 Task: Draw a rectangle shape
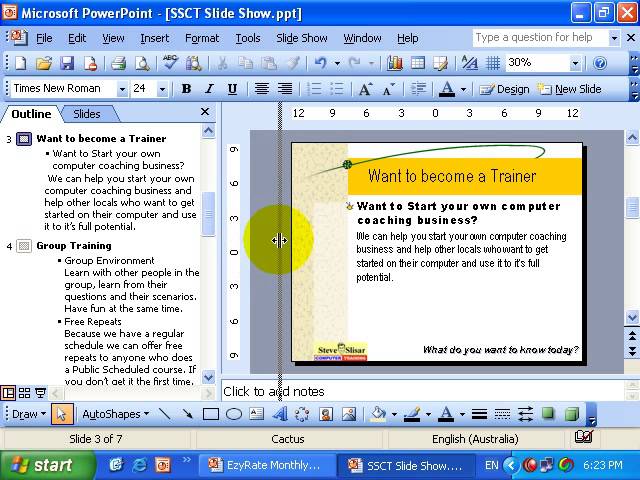[x=211, y=414]
